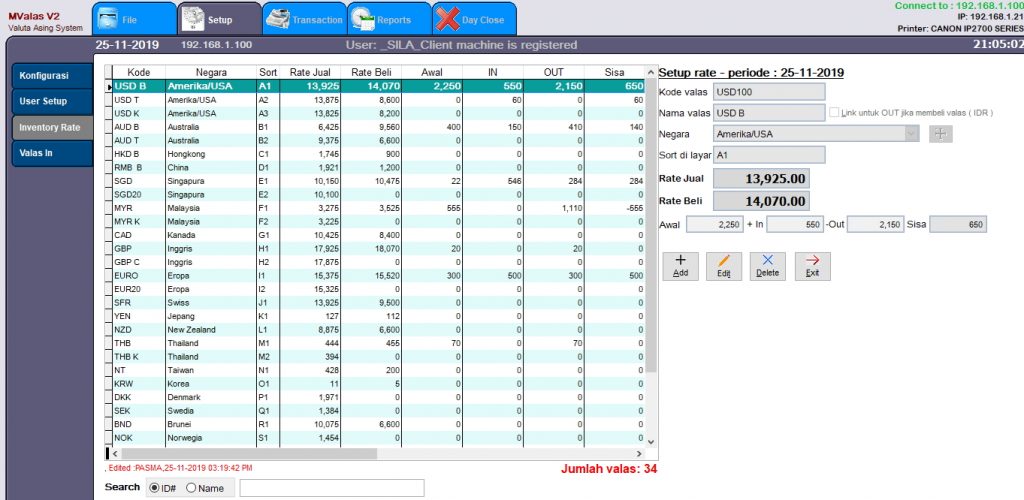Open the Day Close toolbar tab
Screen dimensions: 1024x500
tap(474, 18)
